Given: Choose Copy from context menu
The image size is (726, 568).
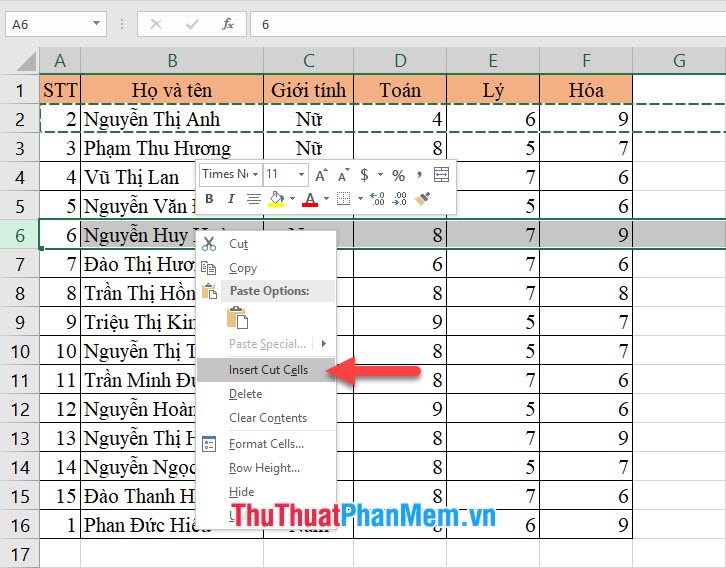Looking at the screenshot, I should (x=266, y=268).
